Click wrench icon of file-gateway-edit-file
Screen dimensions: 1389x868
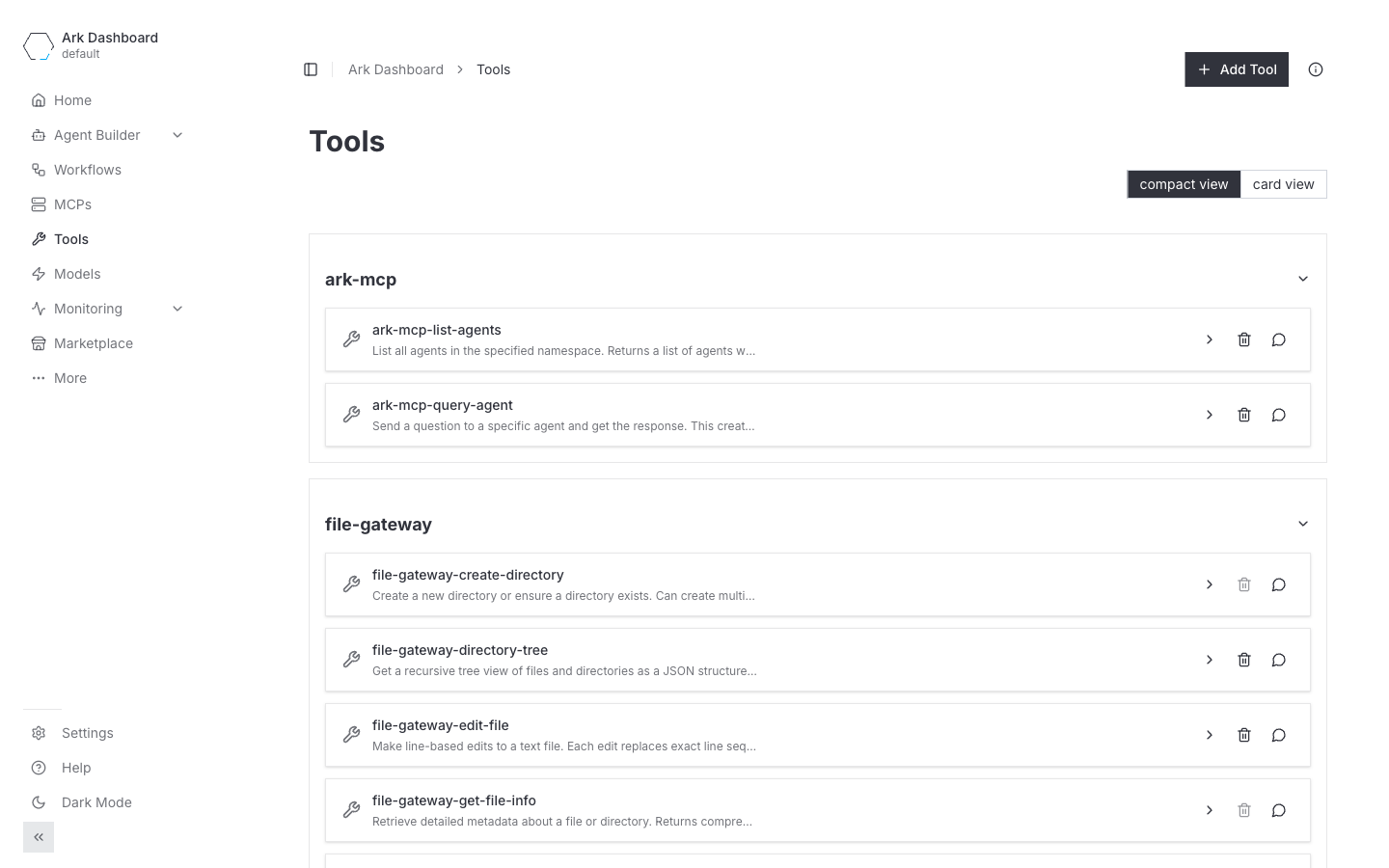click(352, 735)
